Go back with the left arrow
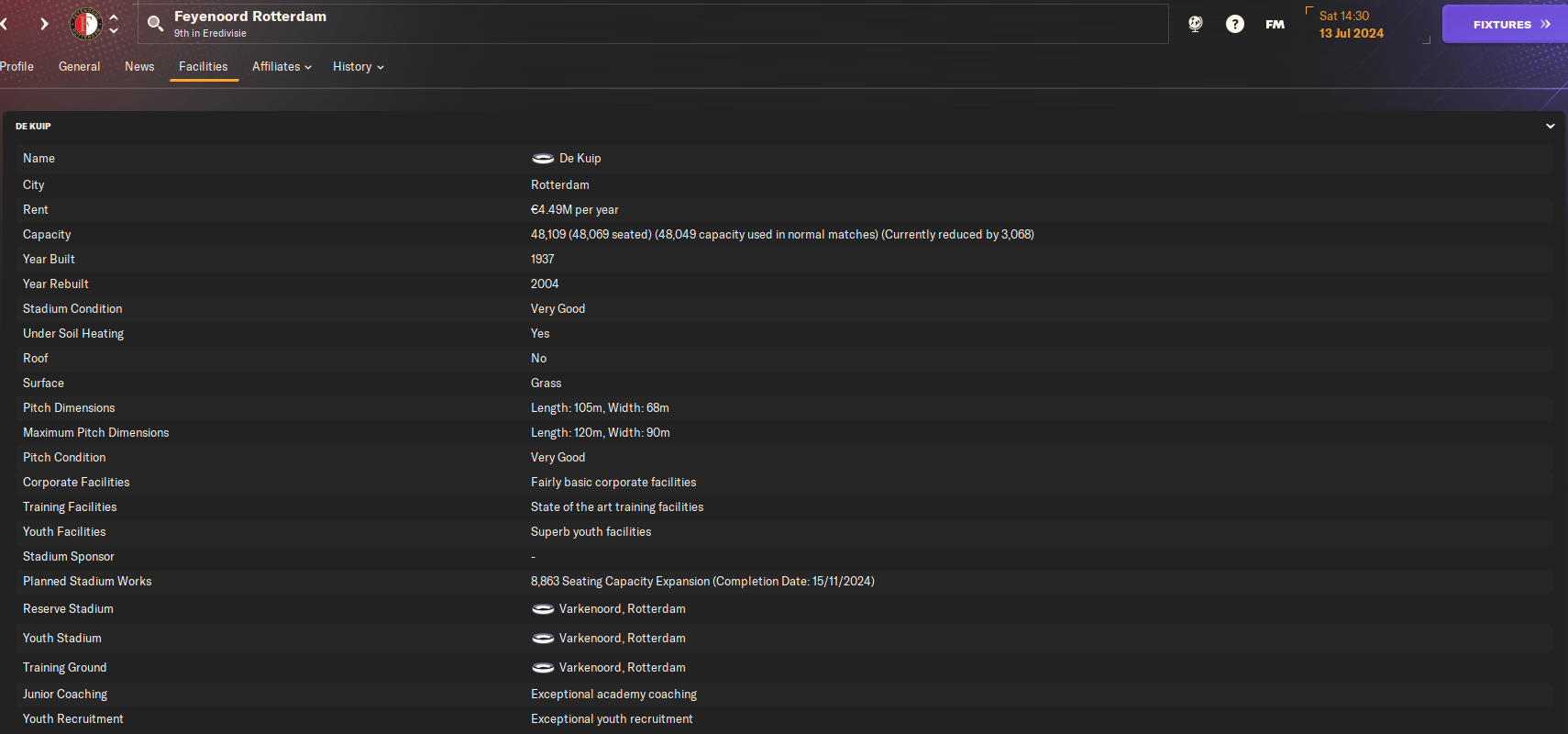The width and height of the screenshot is (1568, 734). point(5,24)
